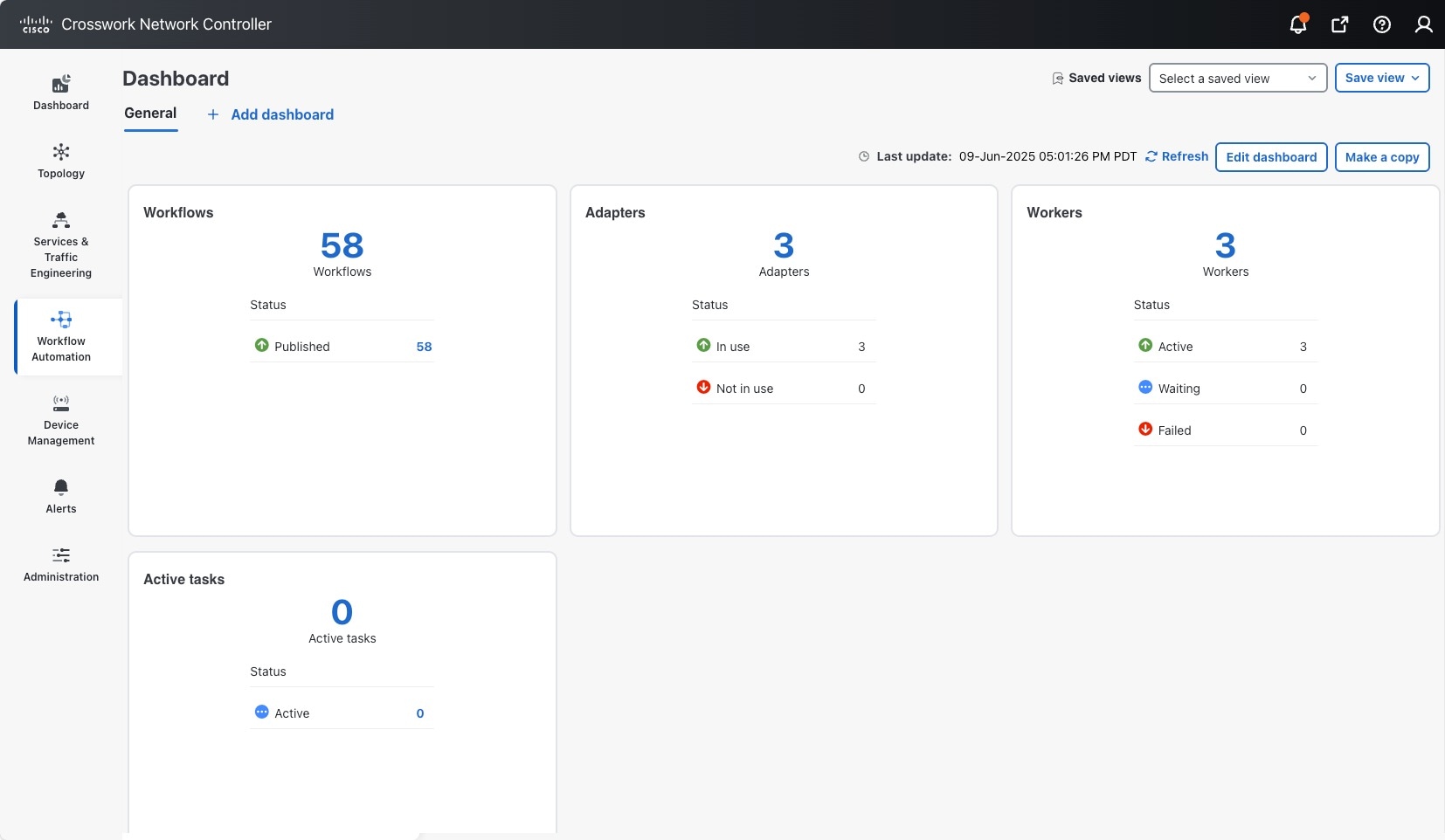Screen dimensions: 1445x840
Task: Expand the Save view dropdown button
Action: [1382, 78]
